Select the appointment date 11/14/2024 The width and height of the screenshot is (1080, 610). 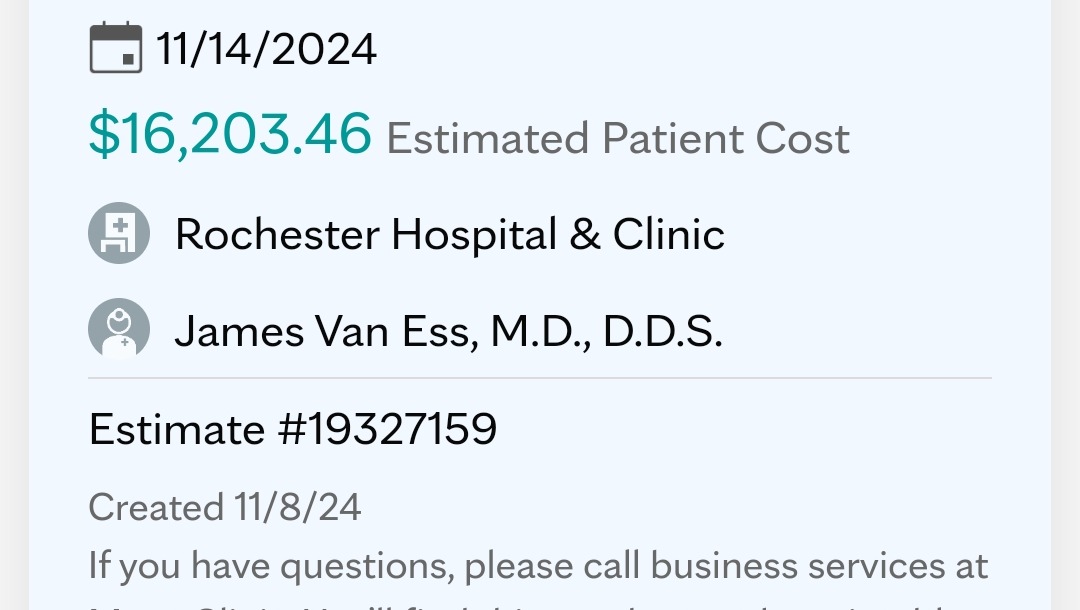coord(266,49)
